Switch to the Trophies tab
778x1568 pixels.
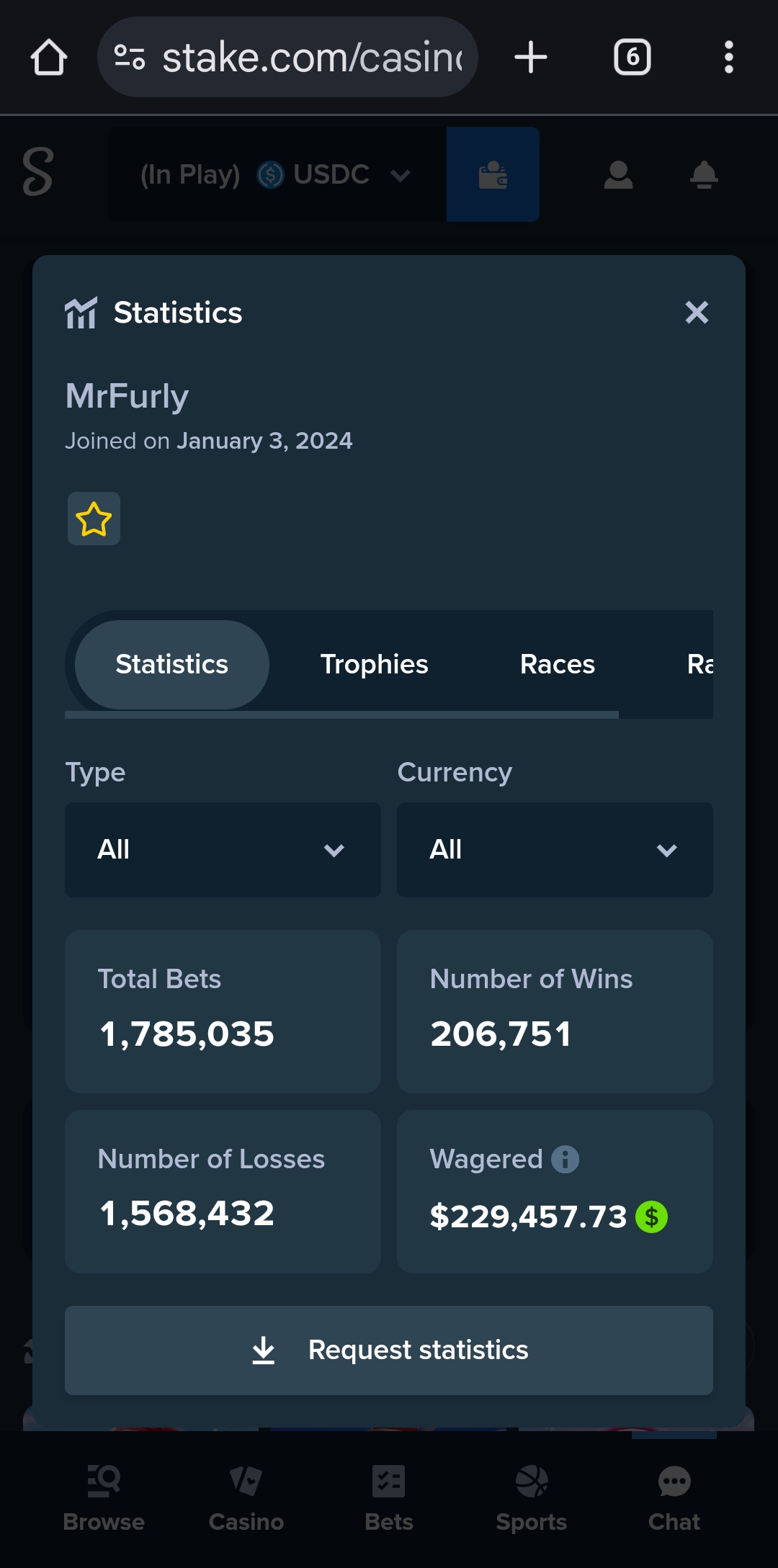(x=374, y=664)
